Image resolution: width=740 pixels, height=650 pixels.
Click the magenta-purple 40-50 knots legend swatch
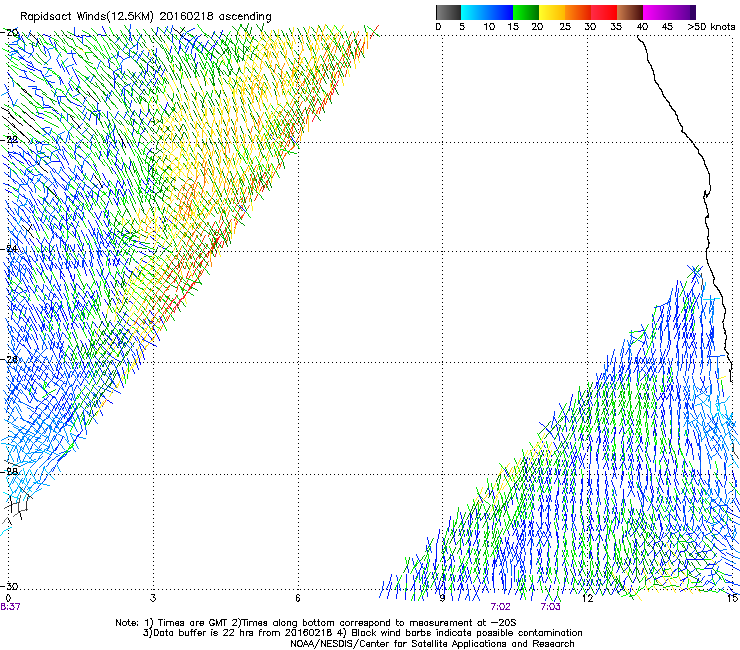click(669, 12)
